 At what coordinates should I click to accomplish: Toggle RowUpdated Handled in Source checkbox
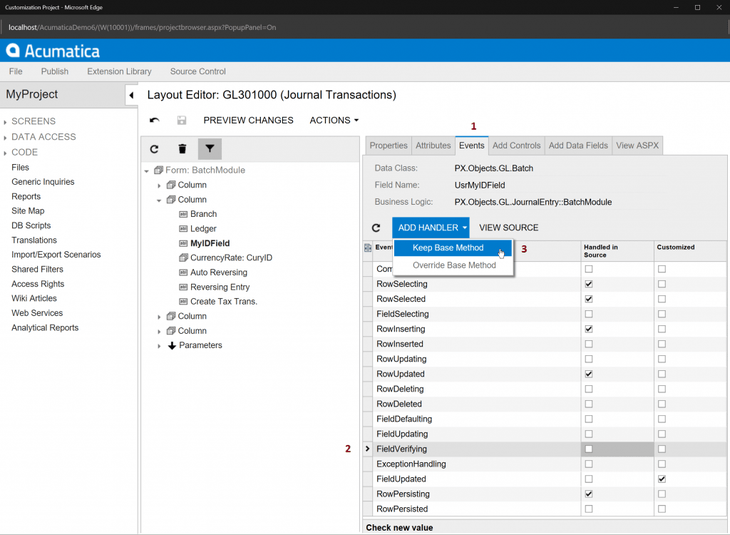tap(588, 374)
